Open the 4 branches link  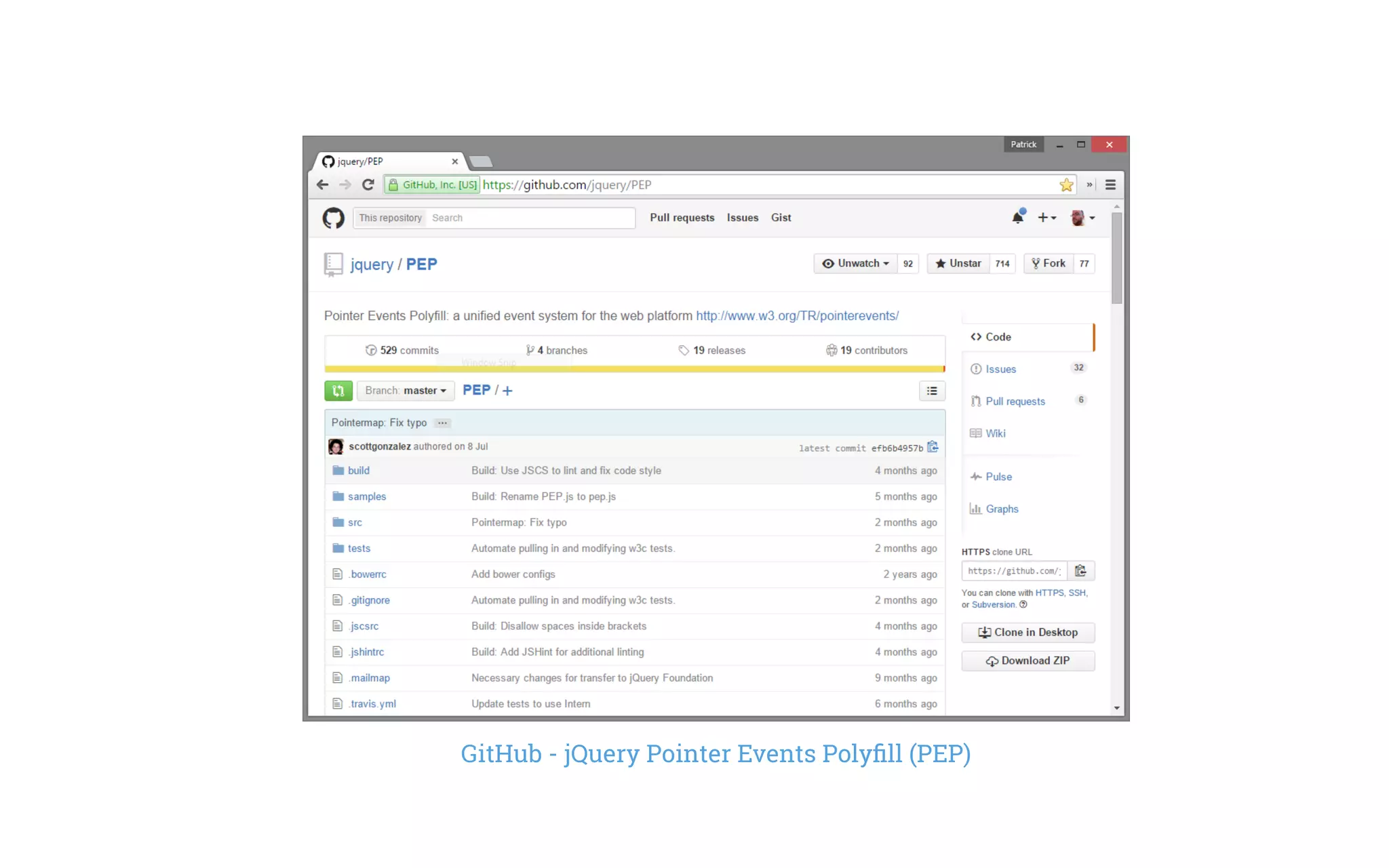coord(557,351)
